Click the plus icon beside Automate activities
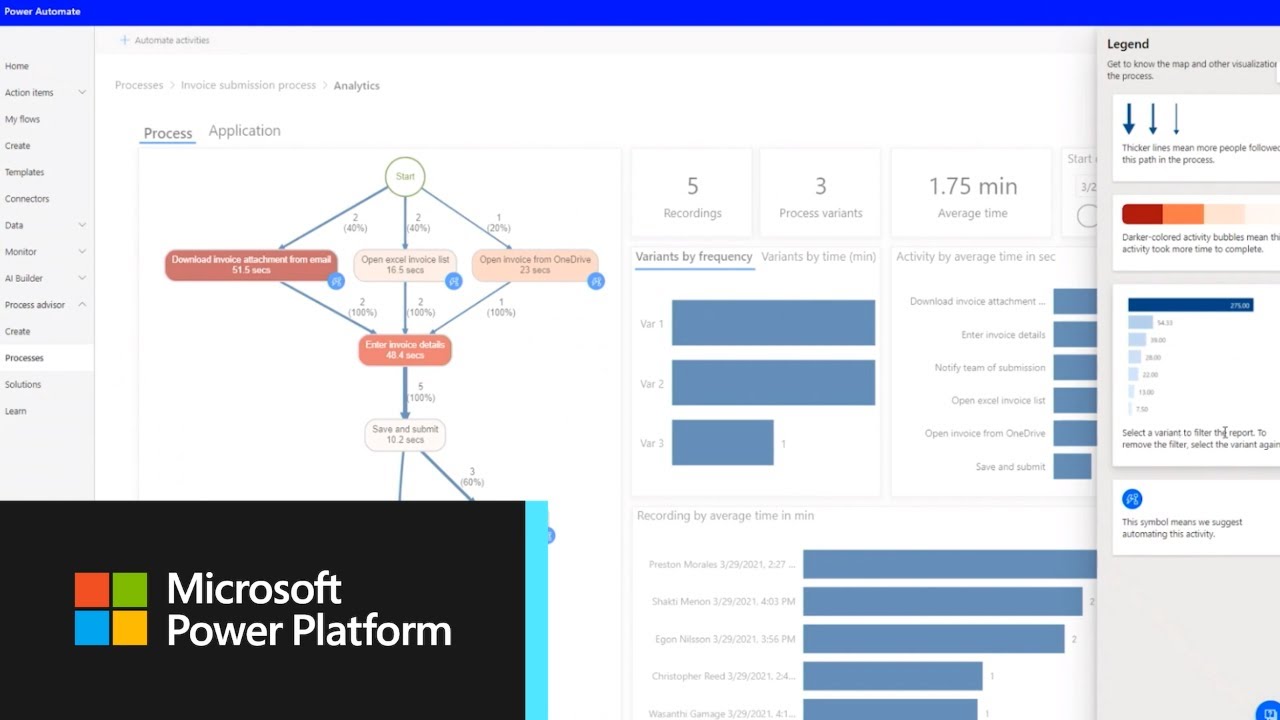The width and height of the screenshot is (1280, 720). coord(124,40)
